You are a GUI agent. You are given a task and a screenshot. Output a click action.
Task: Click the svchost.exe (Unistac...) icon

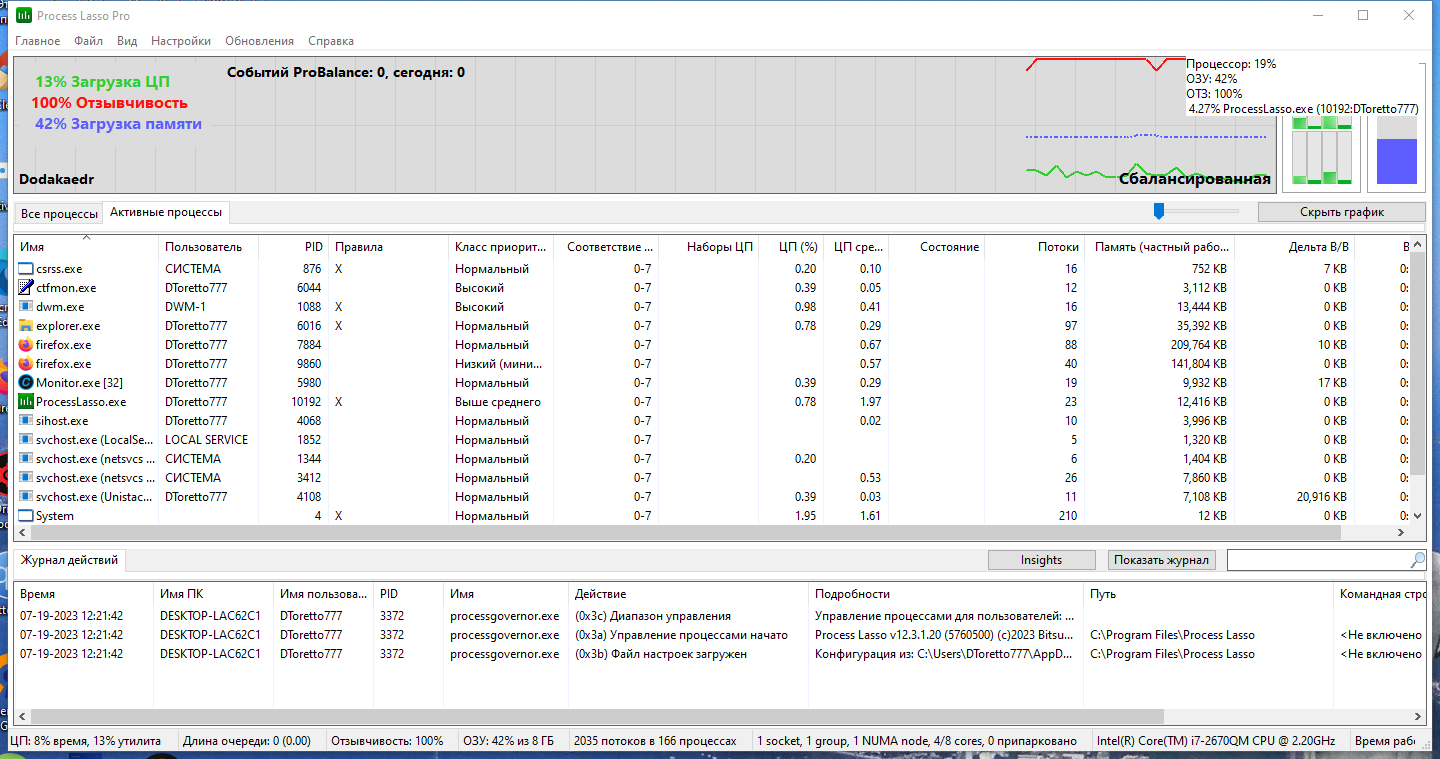click(x=26, y=497)
